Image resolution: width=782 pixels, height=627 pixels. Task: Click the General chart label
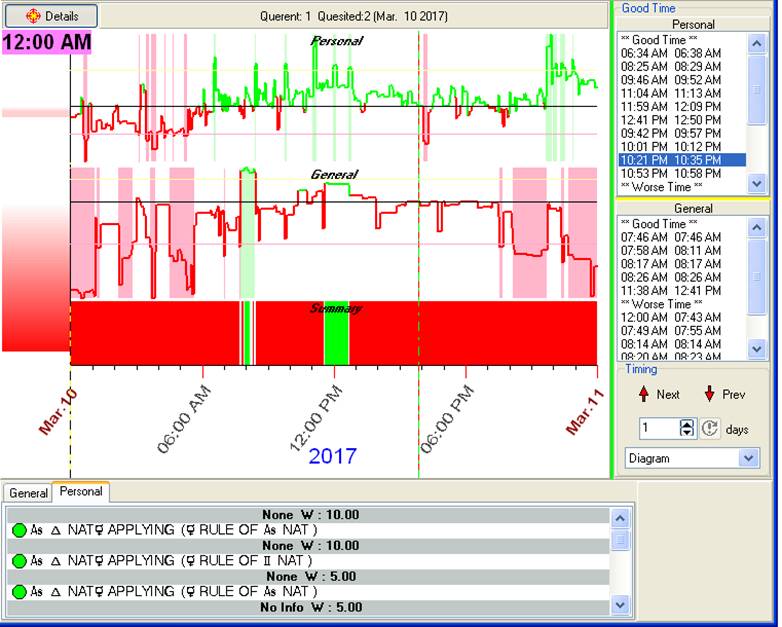click(334, 175)
